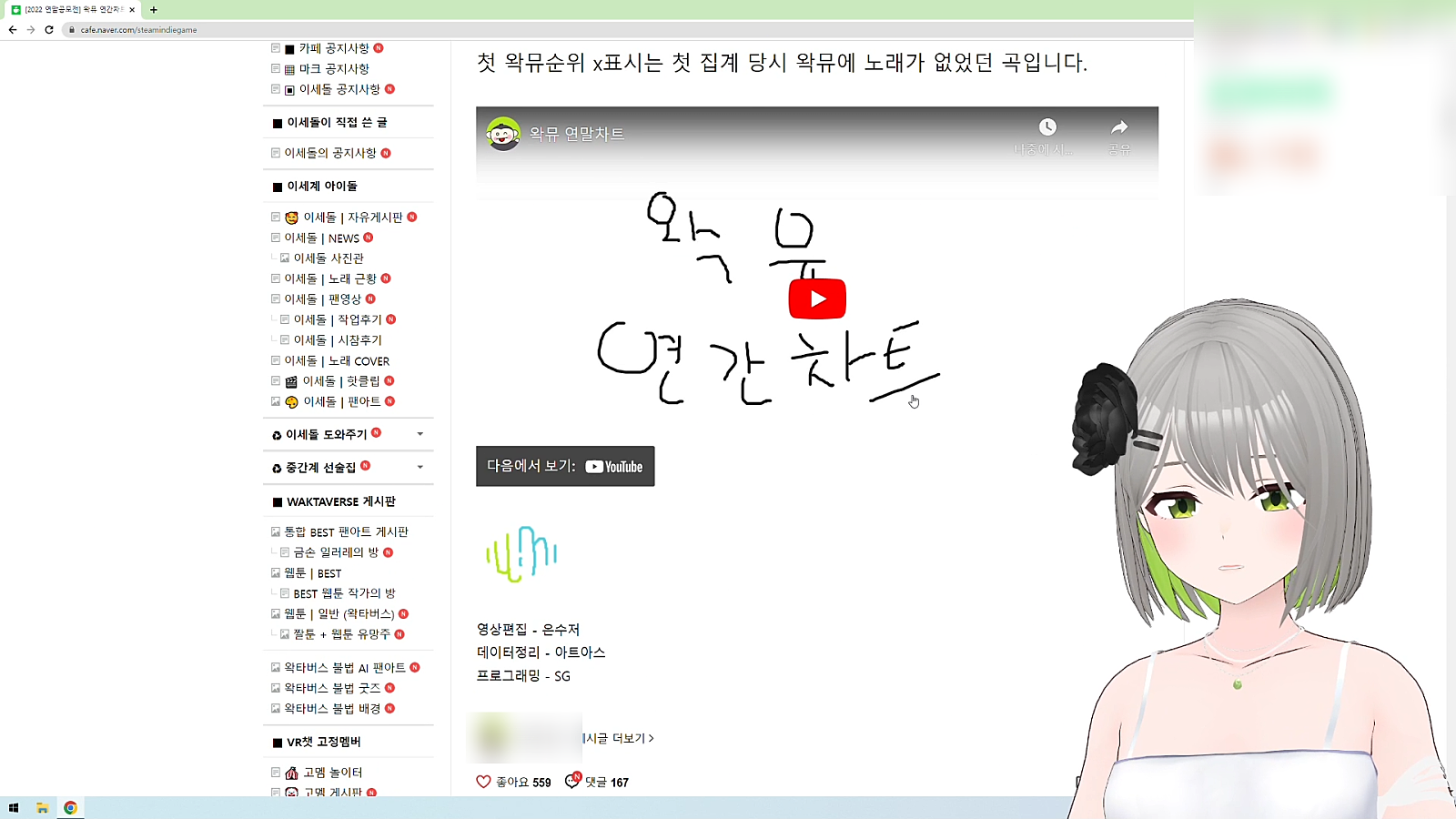Click the clapperboard icon beside 이세돌 | 핫클립

click(x=291, y=381)
